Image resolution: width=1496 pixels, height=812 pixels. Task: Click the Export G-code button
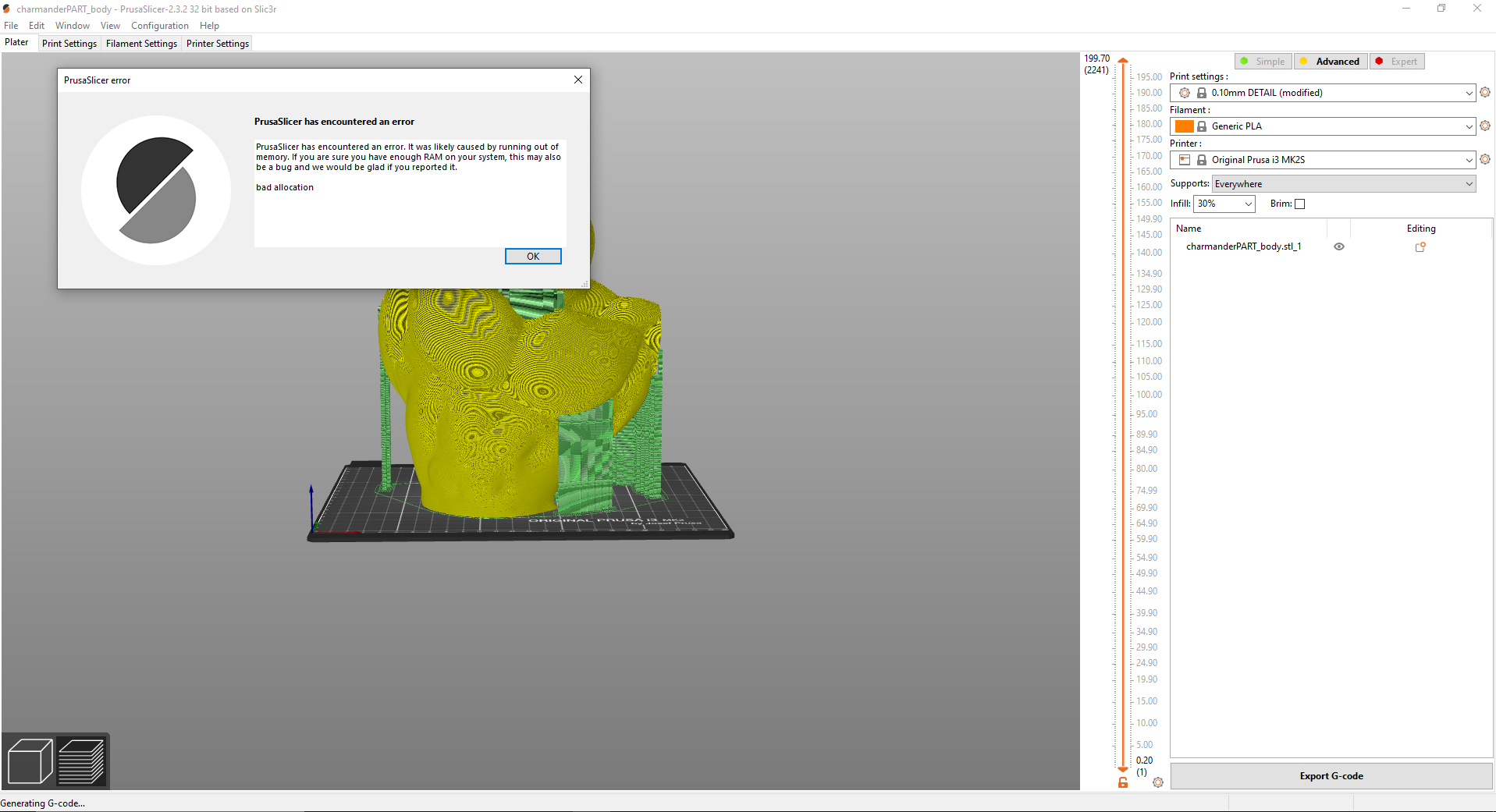(x=1331, y=775)
